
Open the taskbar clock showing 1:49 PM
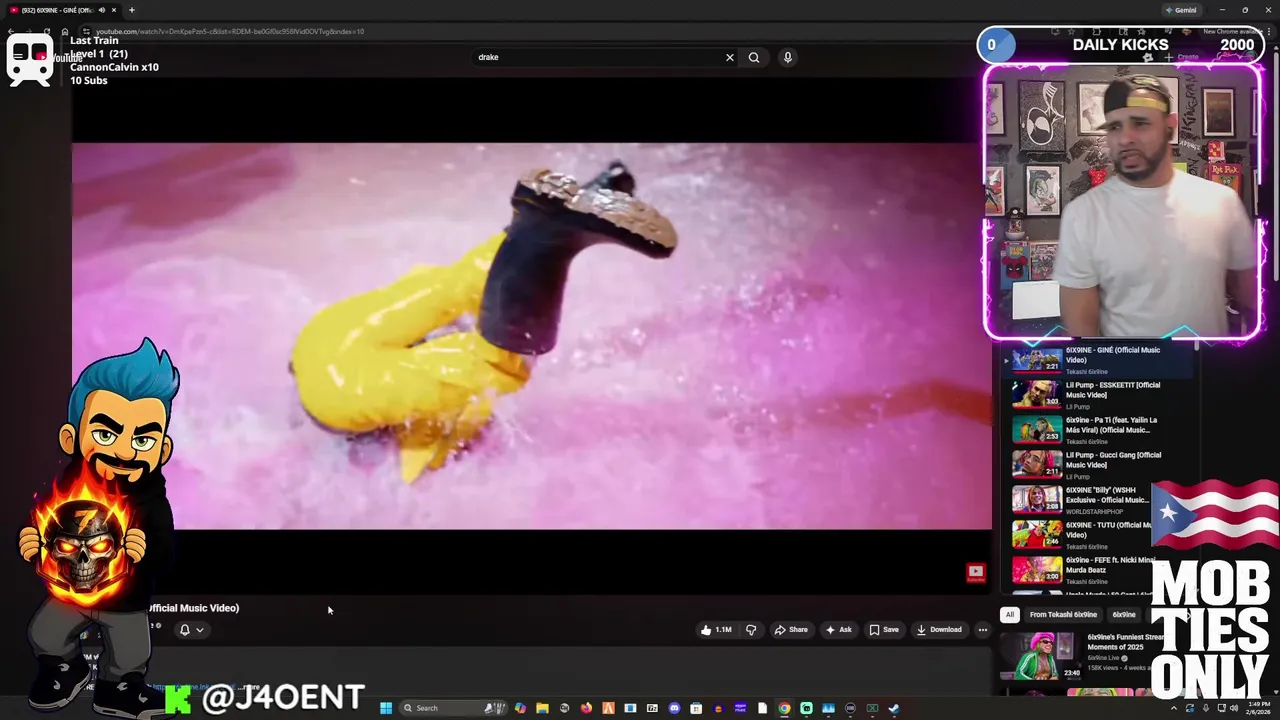[1257, 708]
